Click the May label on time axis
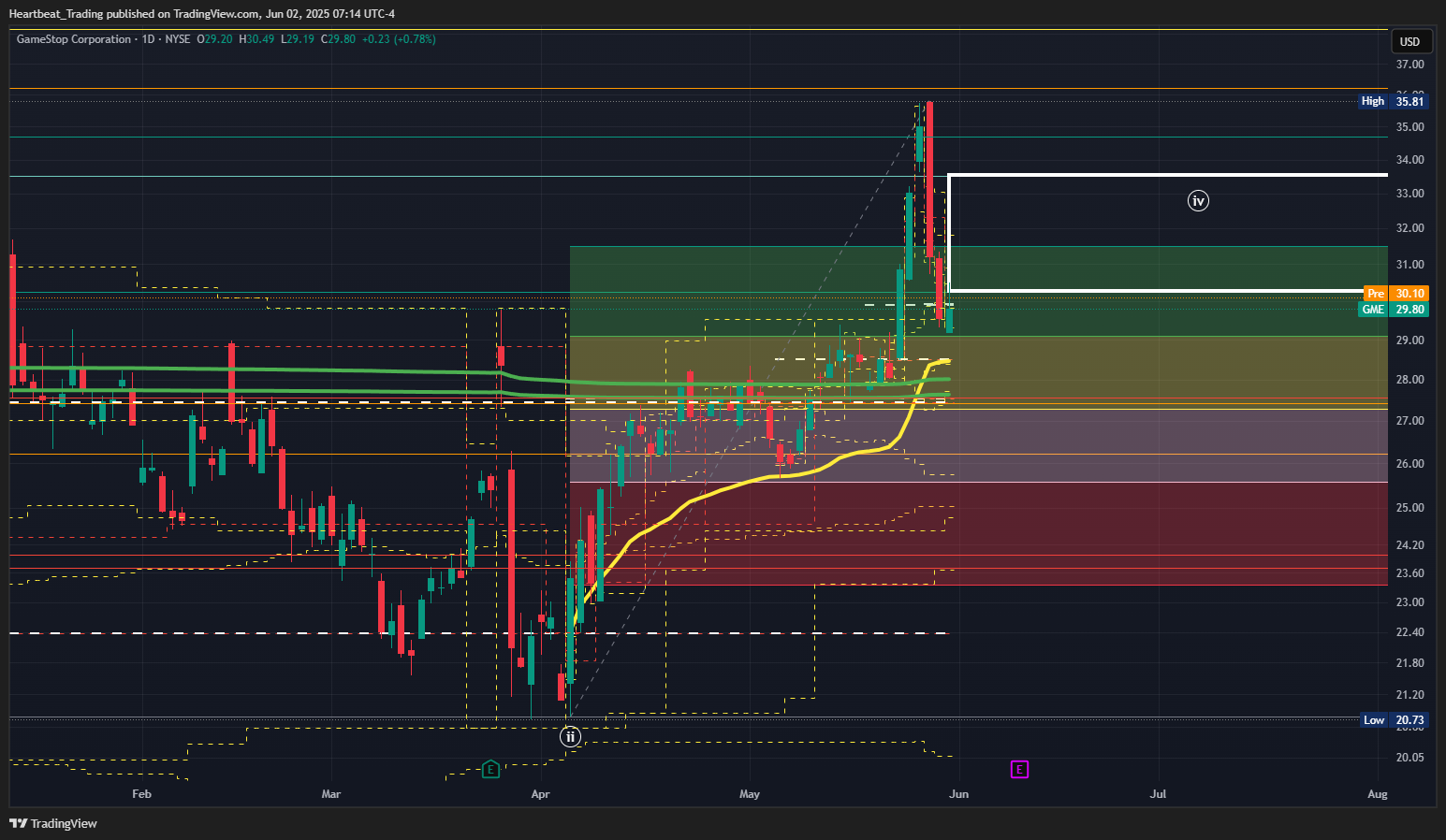Screen dimensions: 1446x840 pos(750,794)
